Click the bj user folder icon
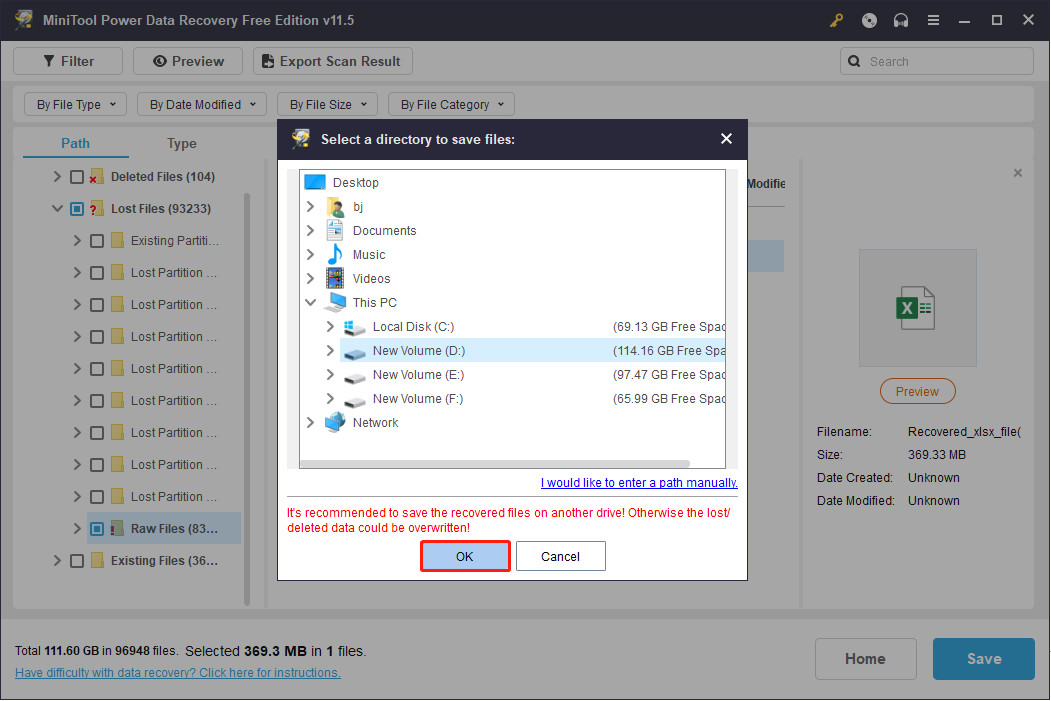This screenshot has height=701, width=1051. point(334,206)
